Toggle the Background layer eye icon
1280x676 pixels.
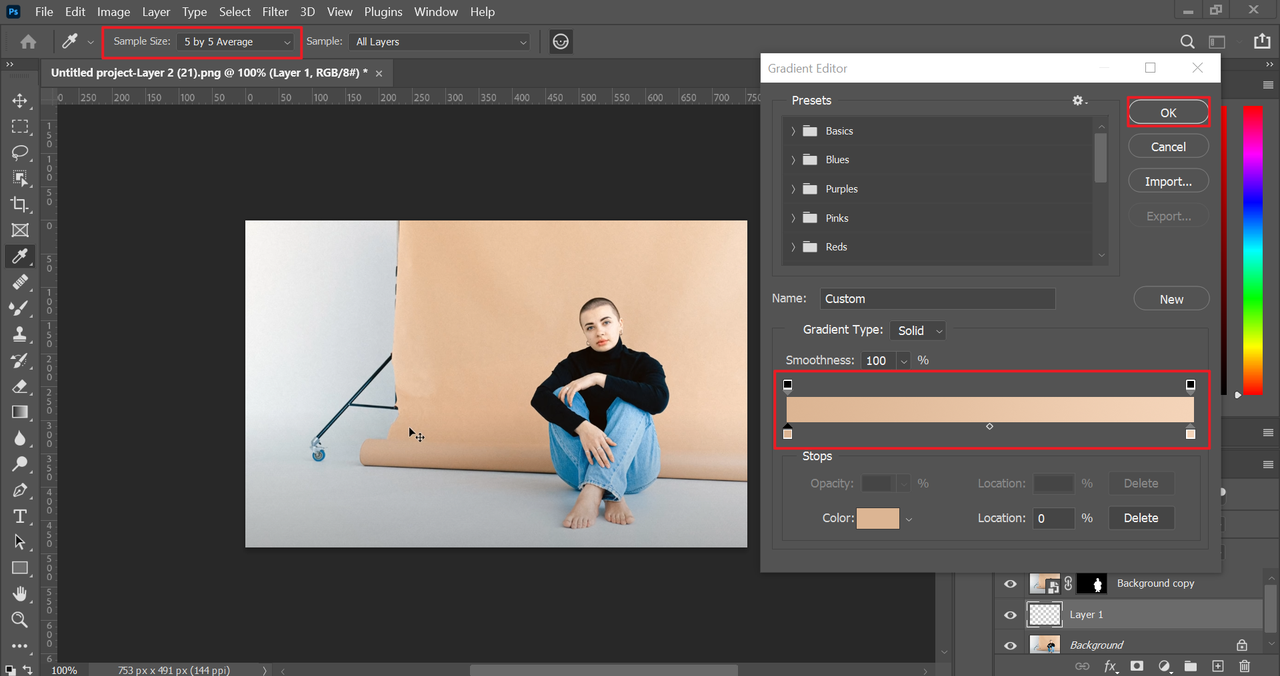(1010, 645)
